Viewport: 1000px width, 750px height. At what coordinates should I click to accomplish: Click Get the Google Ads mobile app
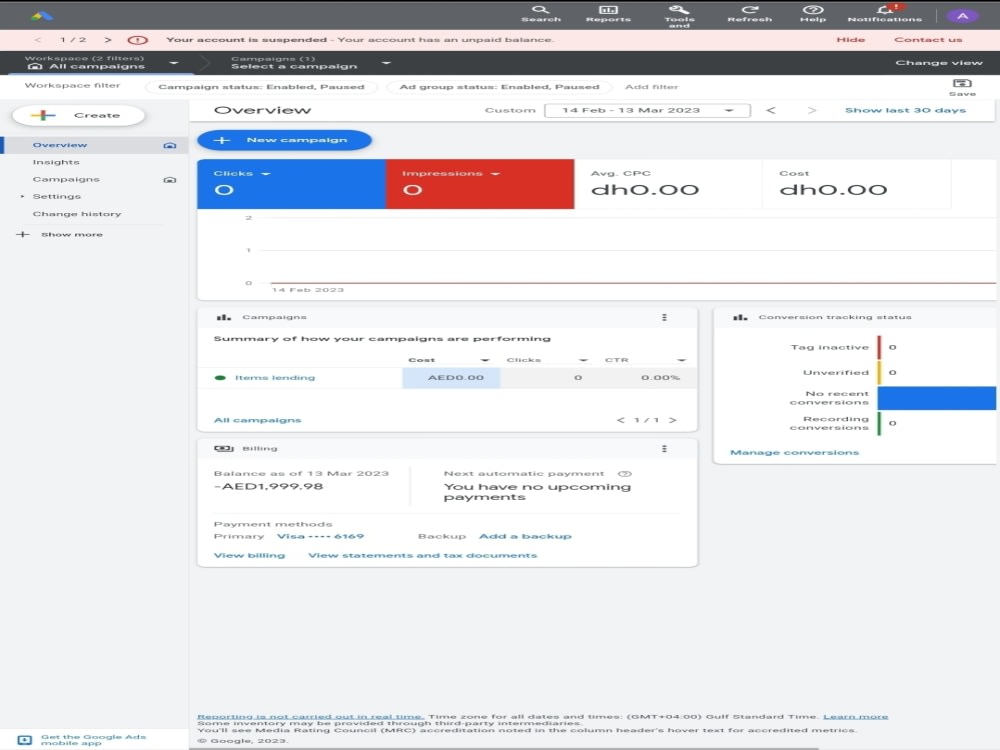[x=93, y=740]
